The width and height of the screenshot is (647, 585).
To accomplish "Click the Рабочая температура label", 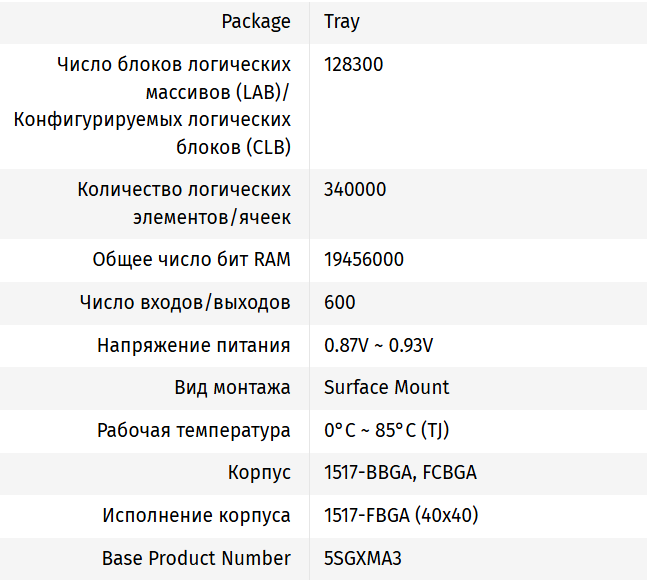I will coord(193,430).
